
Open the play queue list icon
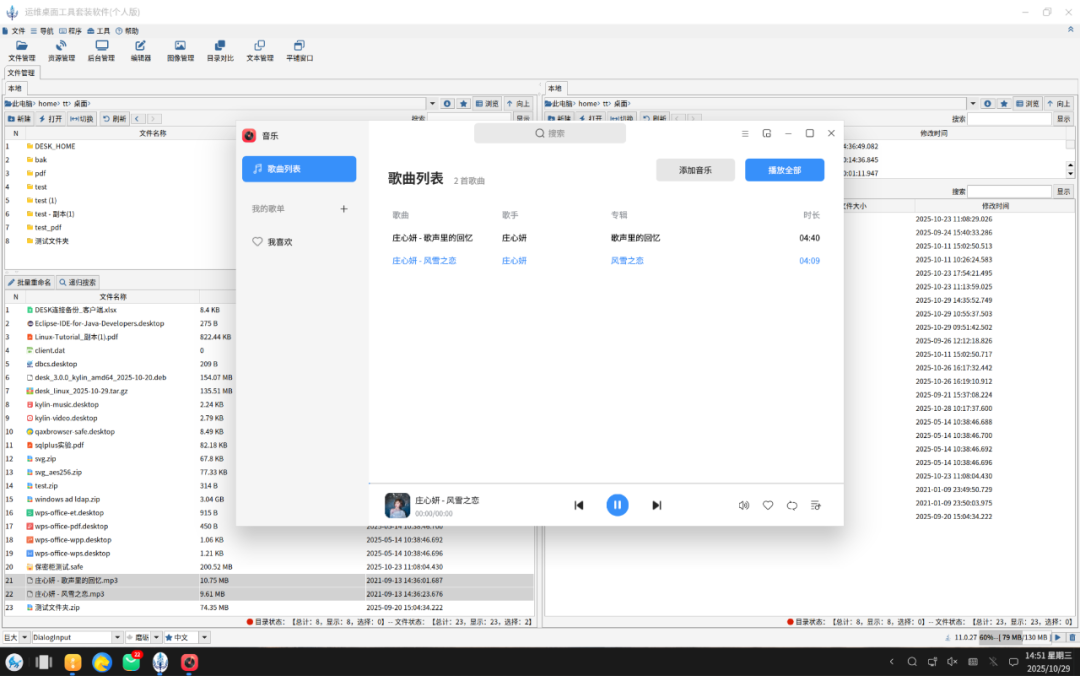(x=816, y=505)
